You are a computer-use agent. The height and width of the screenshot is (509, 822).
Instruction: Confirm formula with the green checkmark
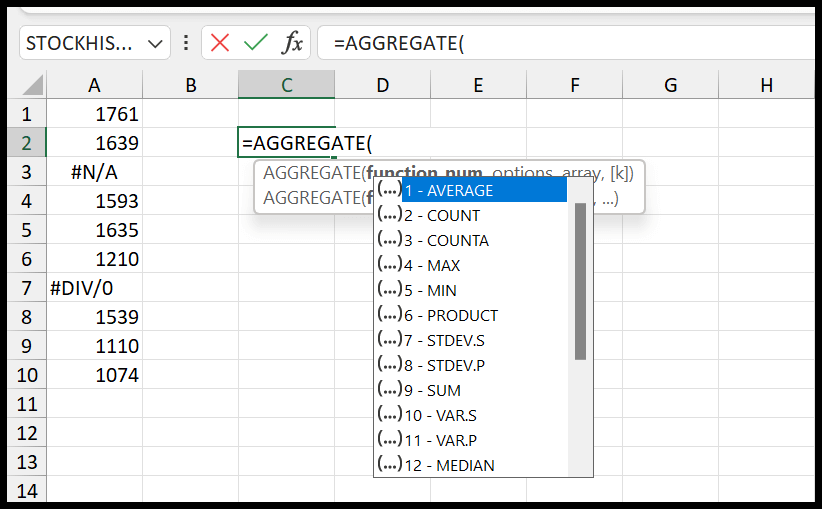click(x=256, y=42)
